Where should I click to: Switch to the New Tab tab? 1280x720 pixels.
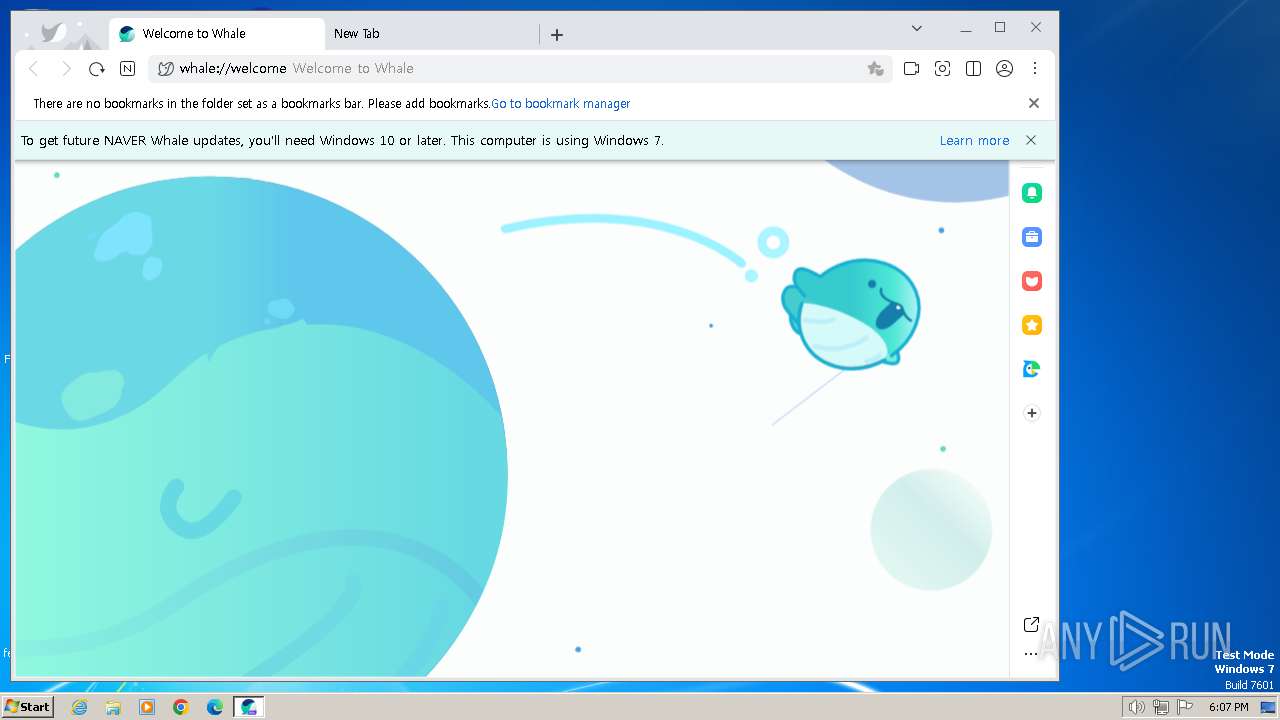[430, 34]
